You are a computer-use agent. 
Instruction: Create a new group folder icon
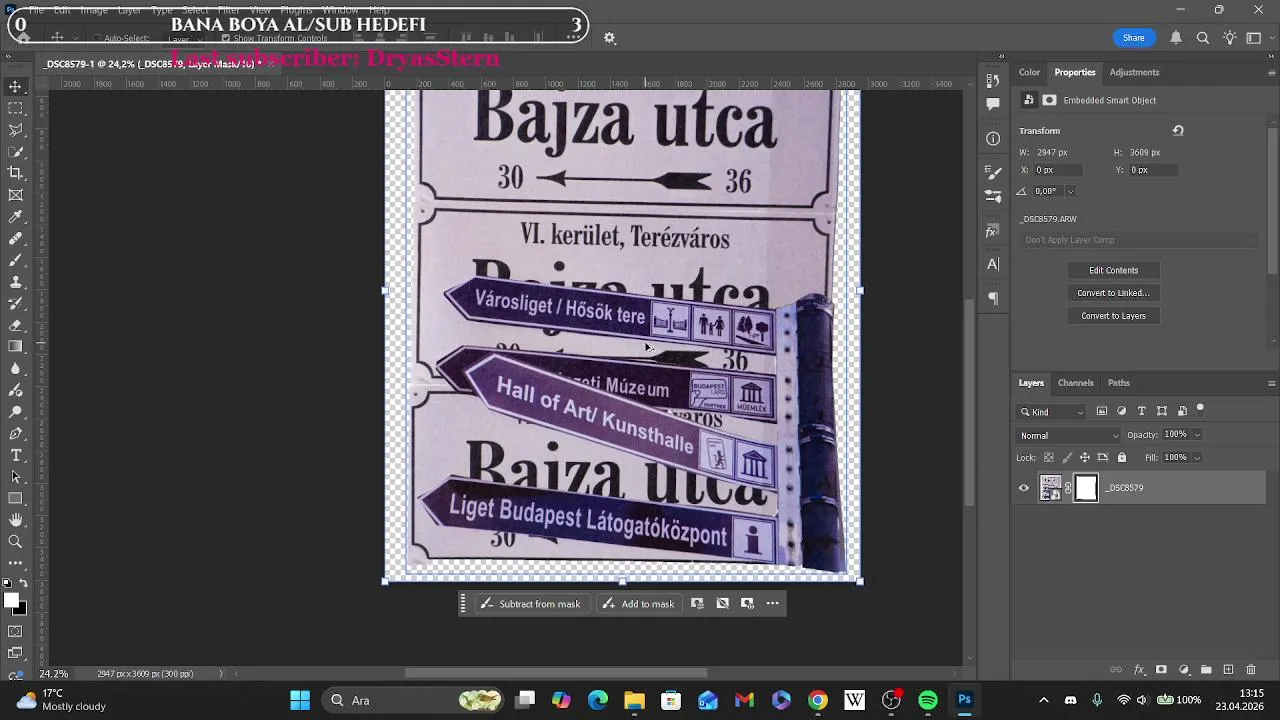coord(1206,670)
